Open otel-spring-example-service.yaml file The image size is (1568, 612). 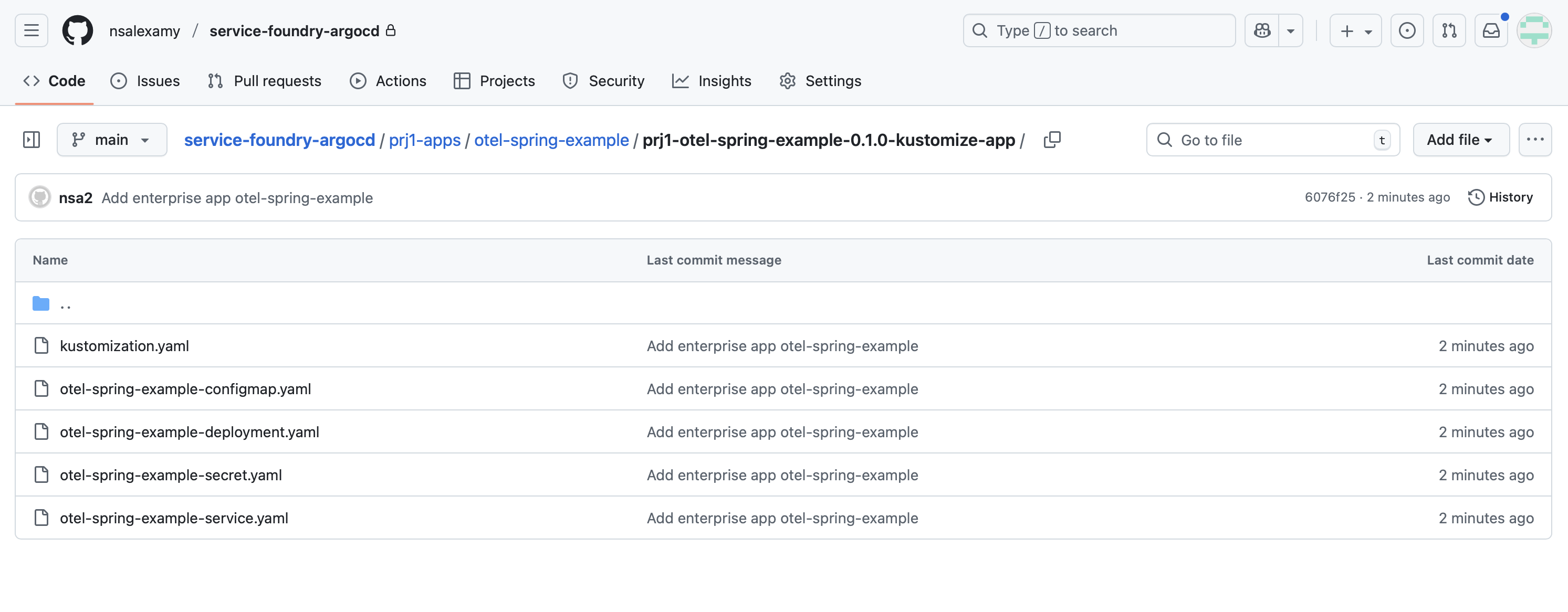point(173,518)
